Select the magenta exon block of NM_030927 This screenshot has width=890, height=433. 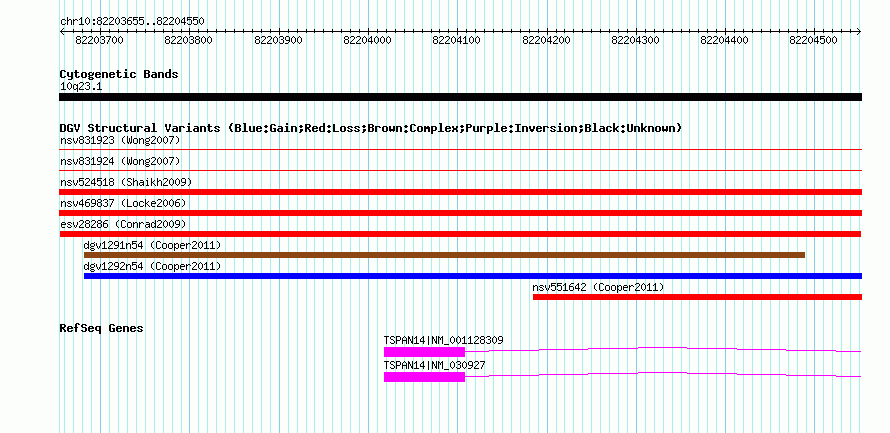click(425, 377)
